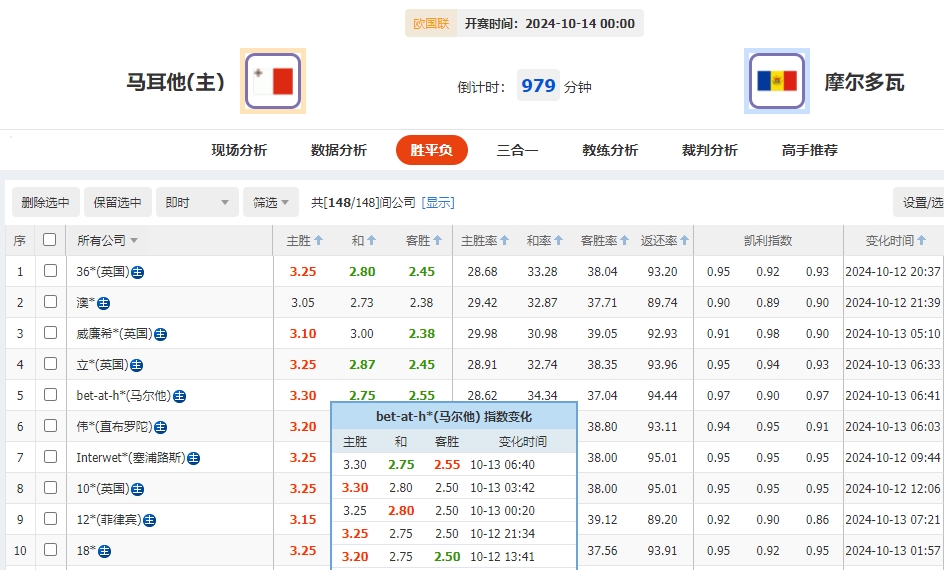The height and width of the screenshot is (570, 944).
Task: Toggle the select-all checkbox in table header
Action: point(50,240)
